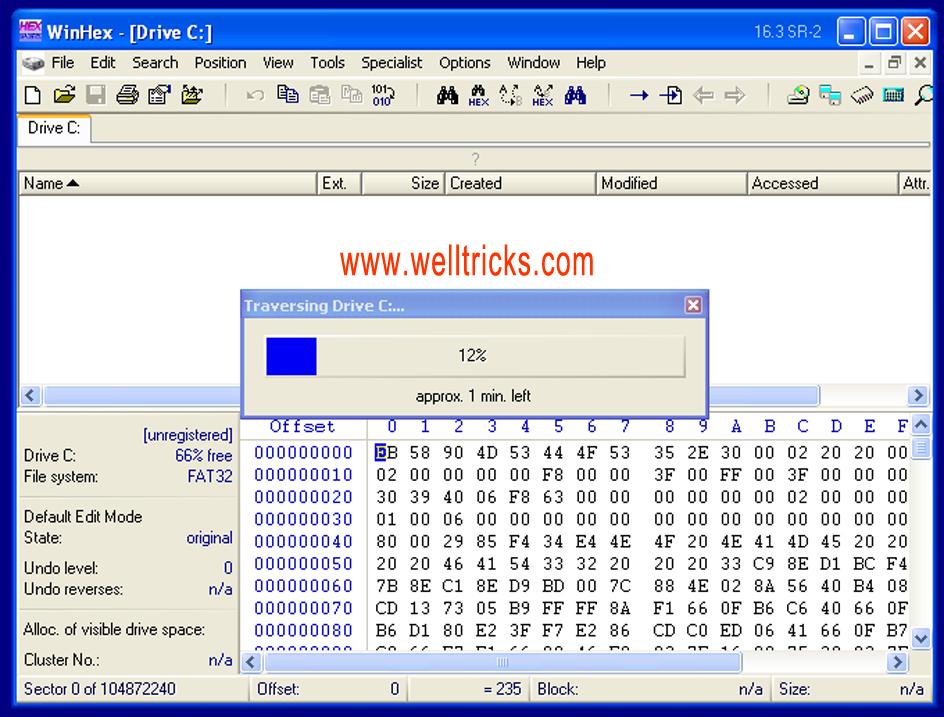Screen dimensions: 944x717
Task: Click the Go To Offset arrow icon
Action: 639,95
